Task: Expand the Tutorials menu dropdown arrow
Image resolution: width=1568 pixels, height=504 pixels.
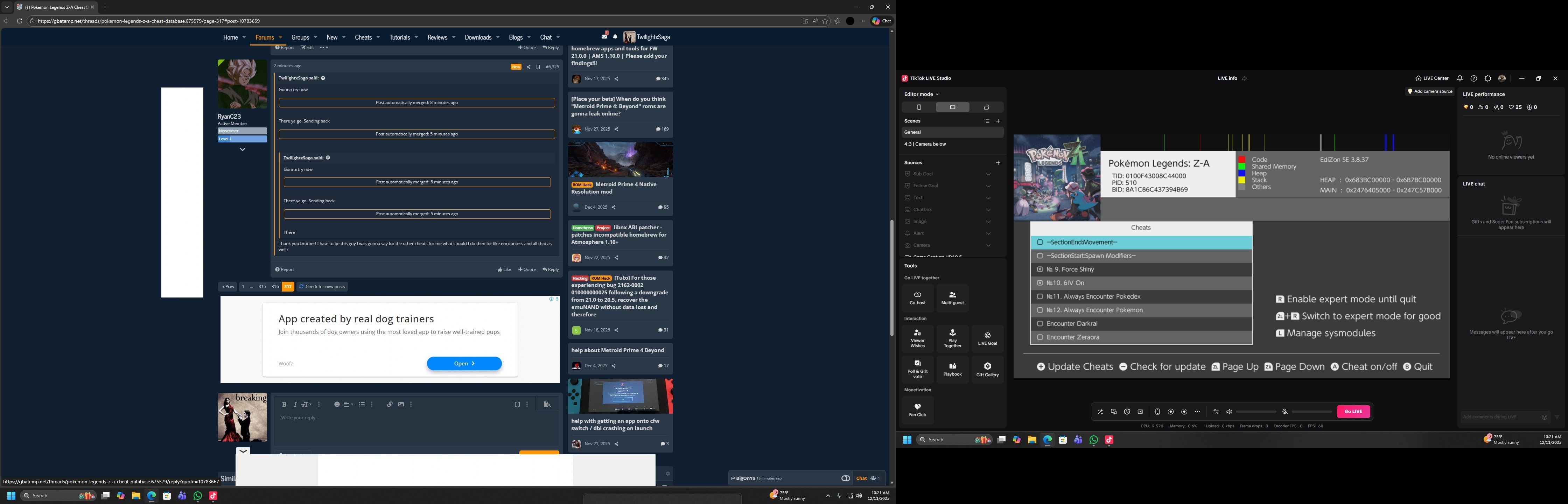Action: pyautogui.click(x=416, y=37)
